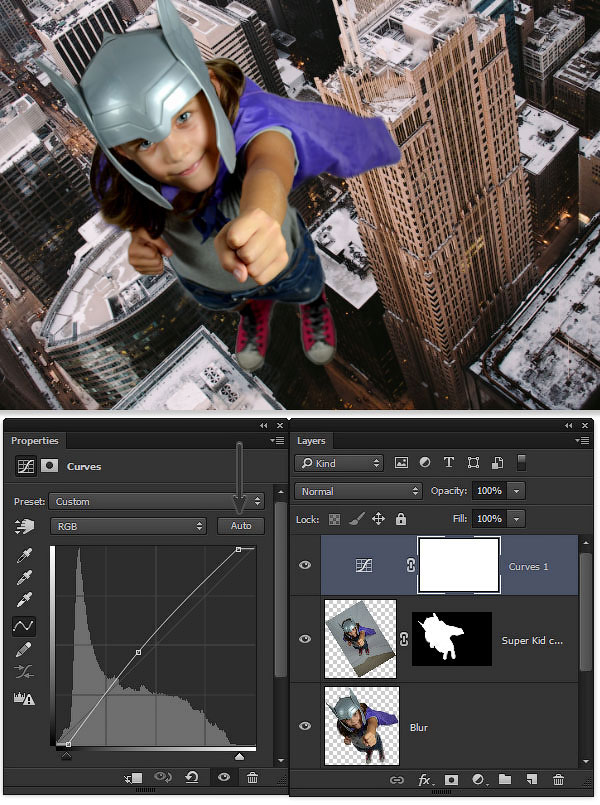Activate the on-image adjustment hand tool

(x=24, y=526)
